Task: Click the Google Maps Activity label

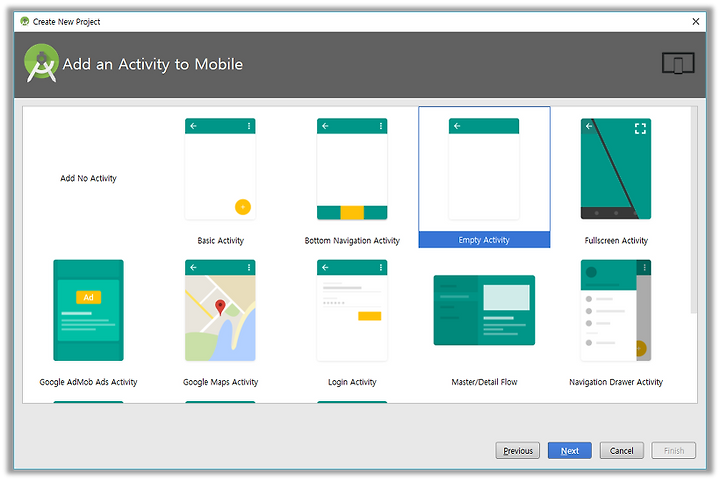Action: (220, 382)
